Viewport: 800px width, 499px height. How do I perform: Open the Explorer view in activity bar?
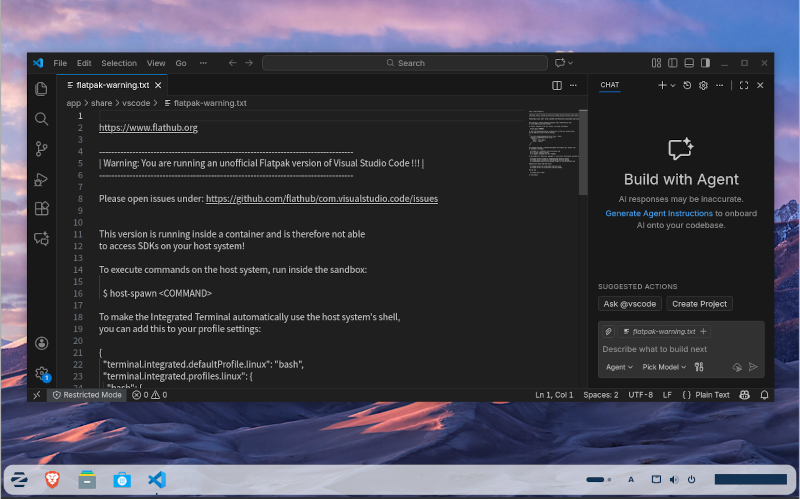[41, 89]
